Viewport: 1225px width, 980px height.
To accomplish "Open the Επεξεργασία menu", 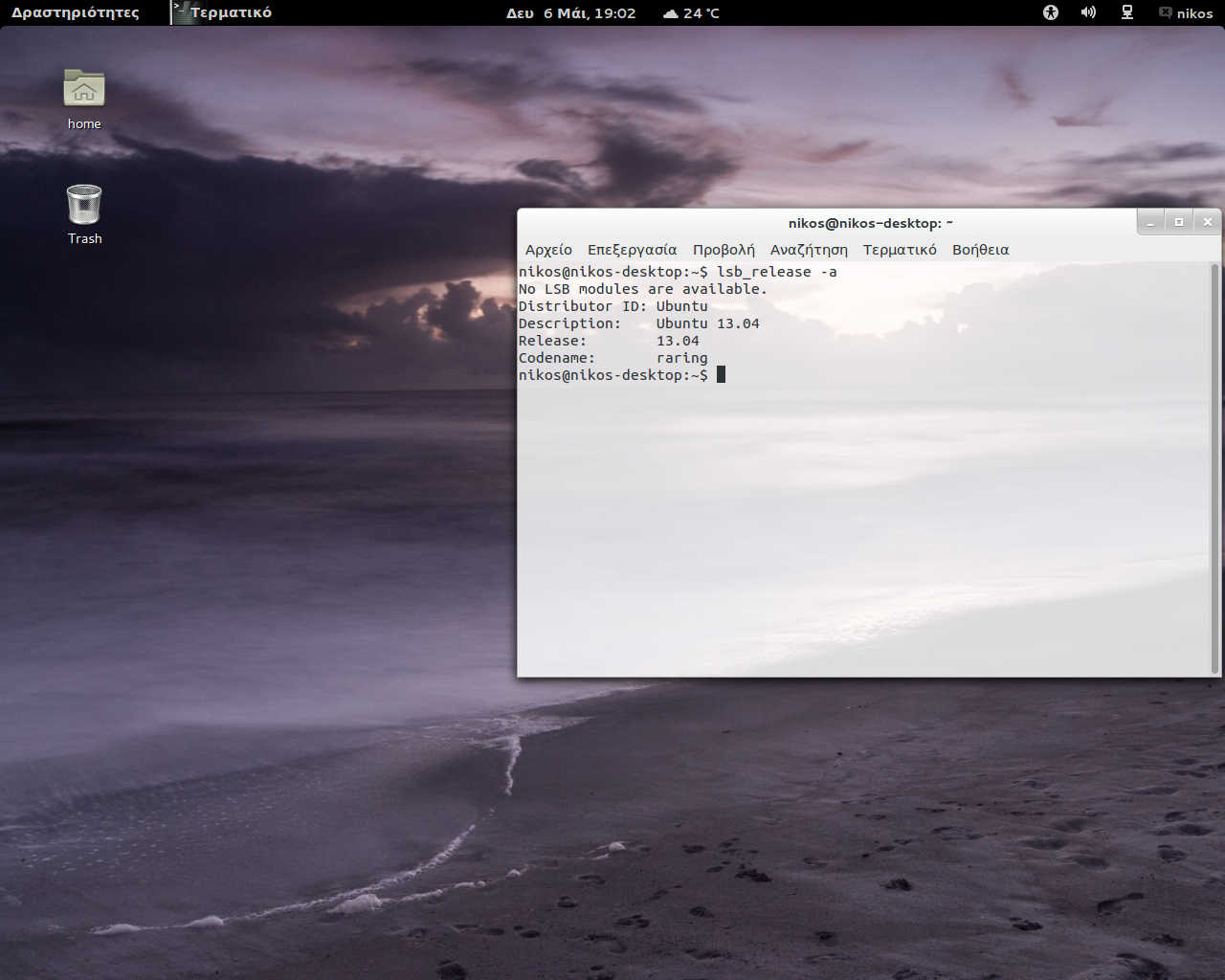I will 632,250.
